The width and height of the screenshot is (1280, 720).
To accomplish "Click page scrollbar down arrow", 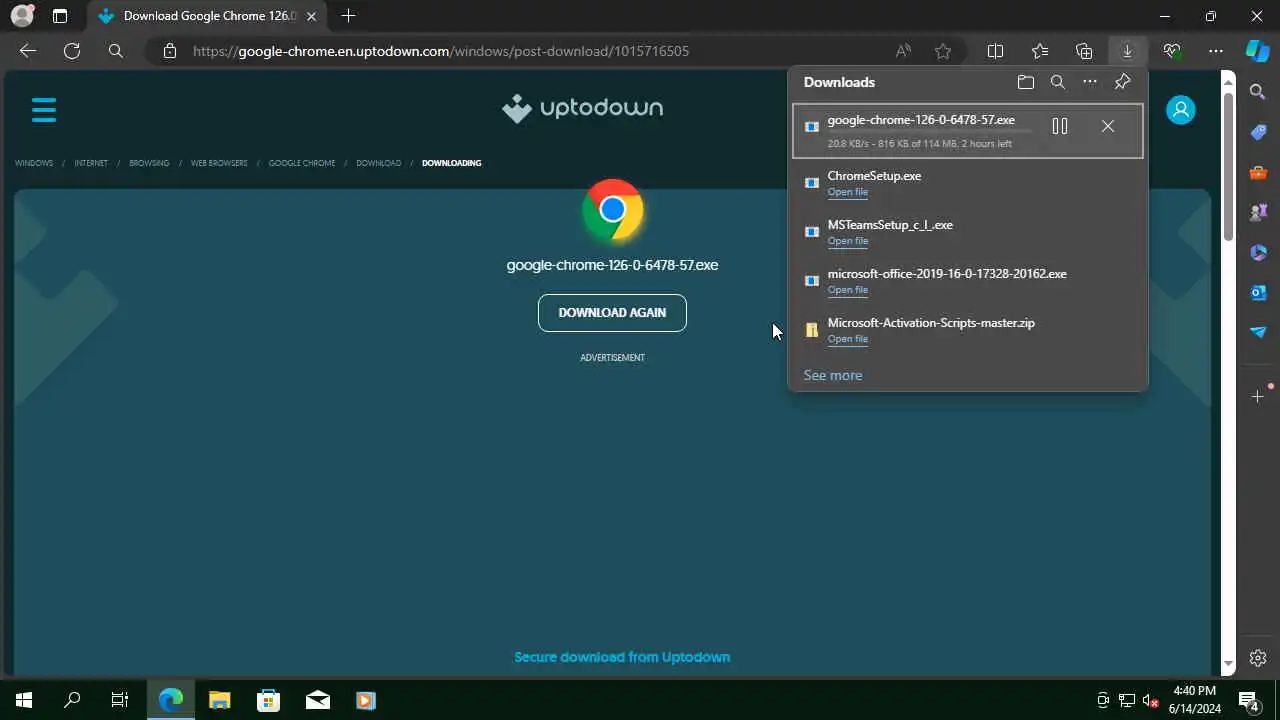I will (x=1229, y=664).
